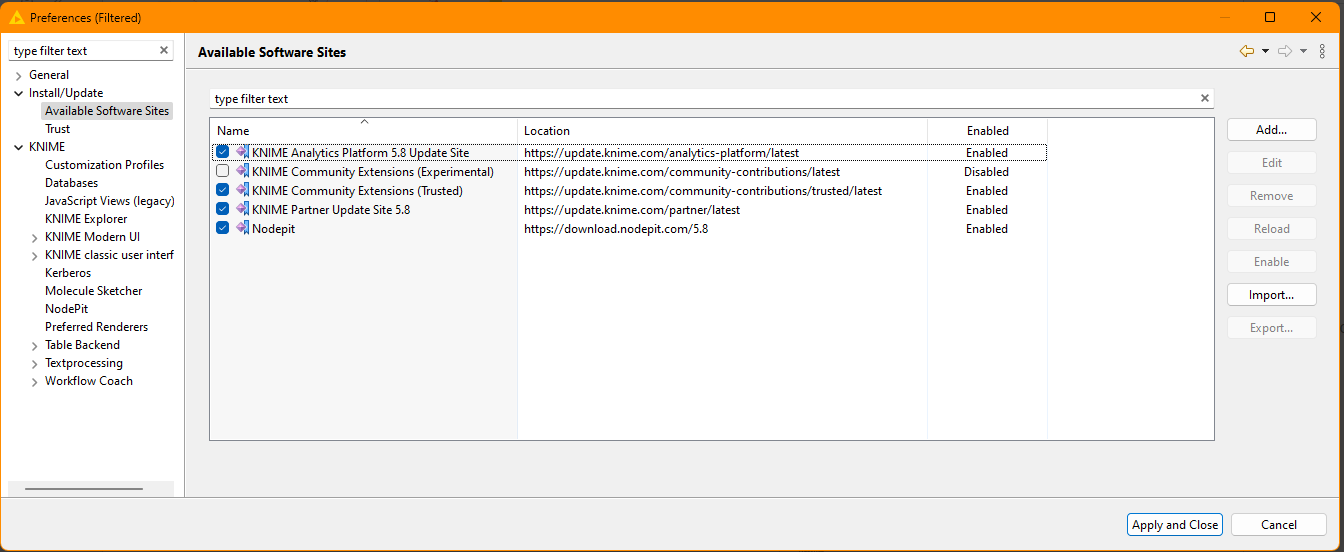Click the back navigation arrow icon
This screenshot has width=1344, height=552.
coord(1246,51)
